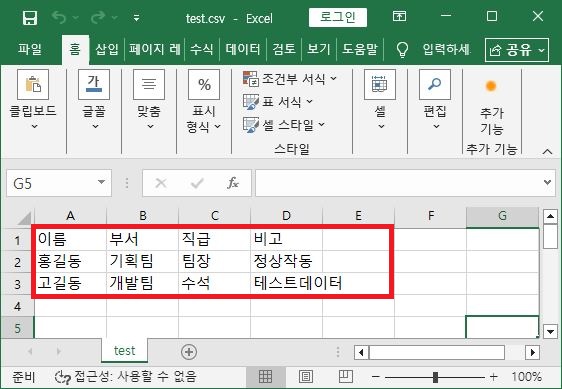Screen dimensions: 562x389
Task: Expand the 맞춤 group dropdown arrow
Action: coord(151,126)
